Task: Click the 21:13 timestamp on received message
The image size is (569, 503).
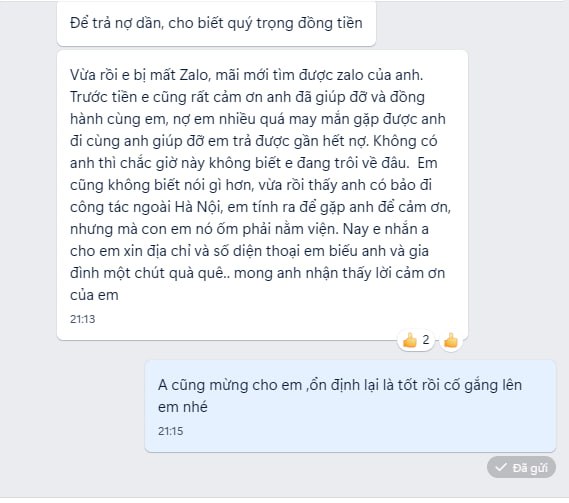Action: click(82, 319)
